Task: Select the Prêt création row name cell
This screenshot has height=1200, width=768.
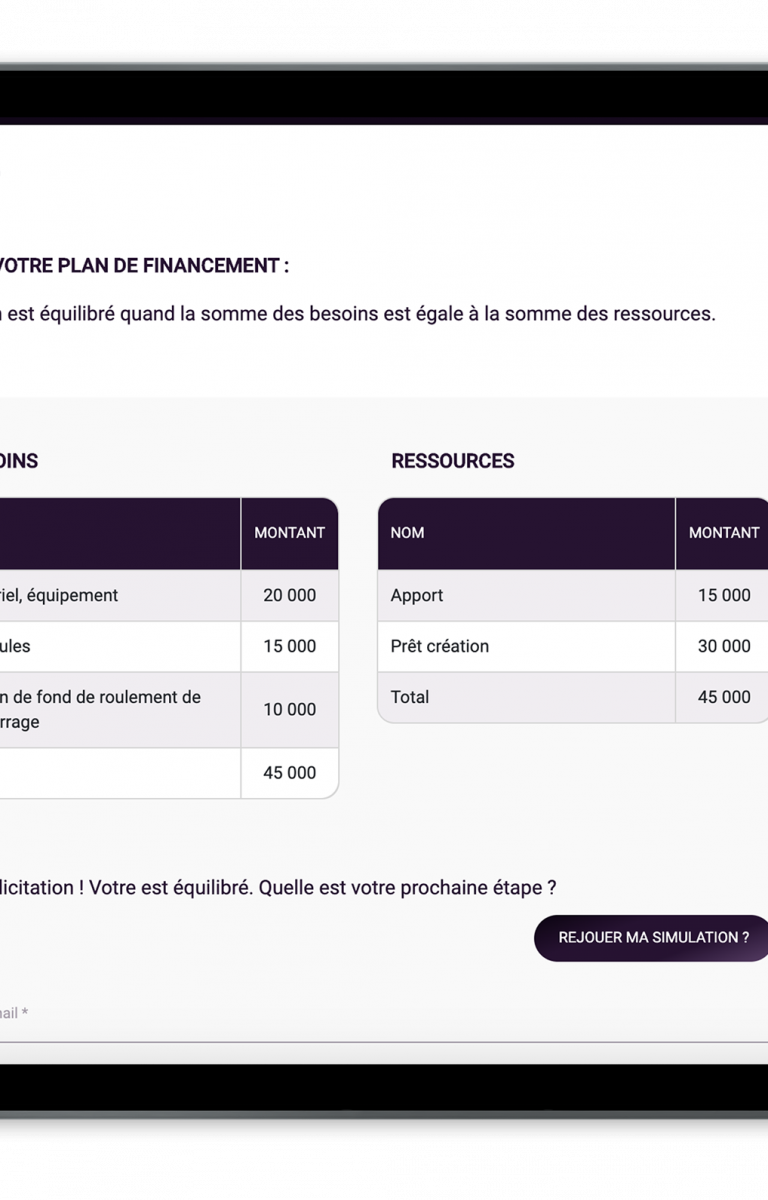Action: click(x=526, y=646)
